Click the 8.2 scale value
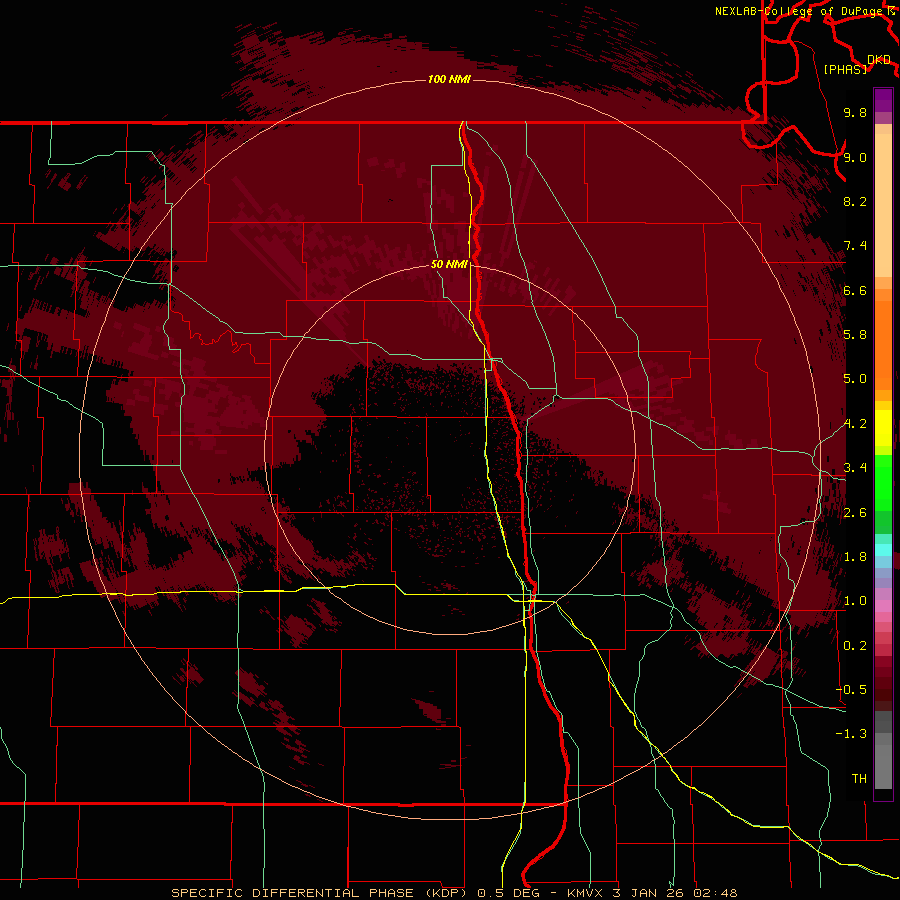 [855, 201]
